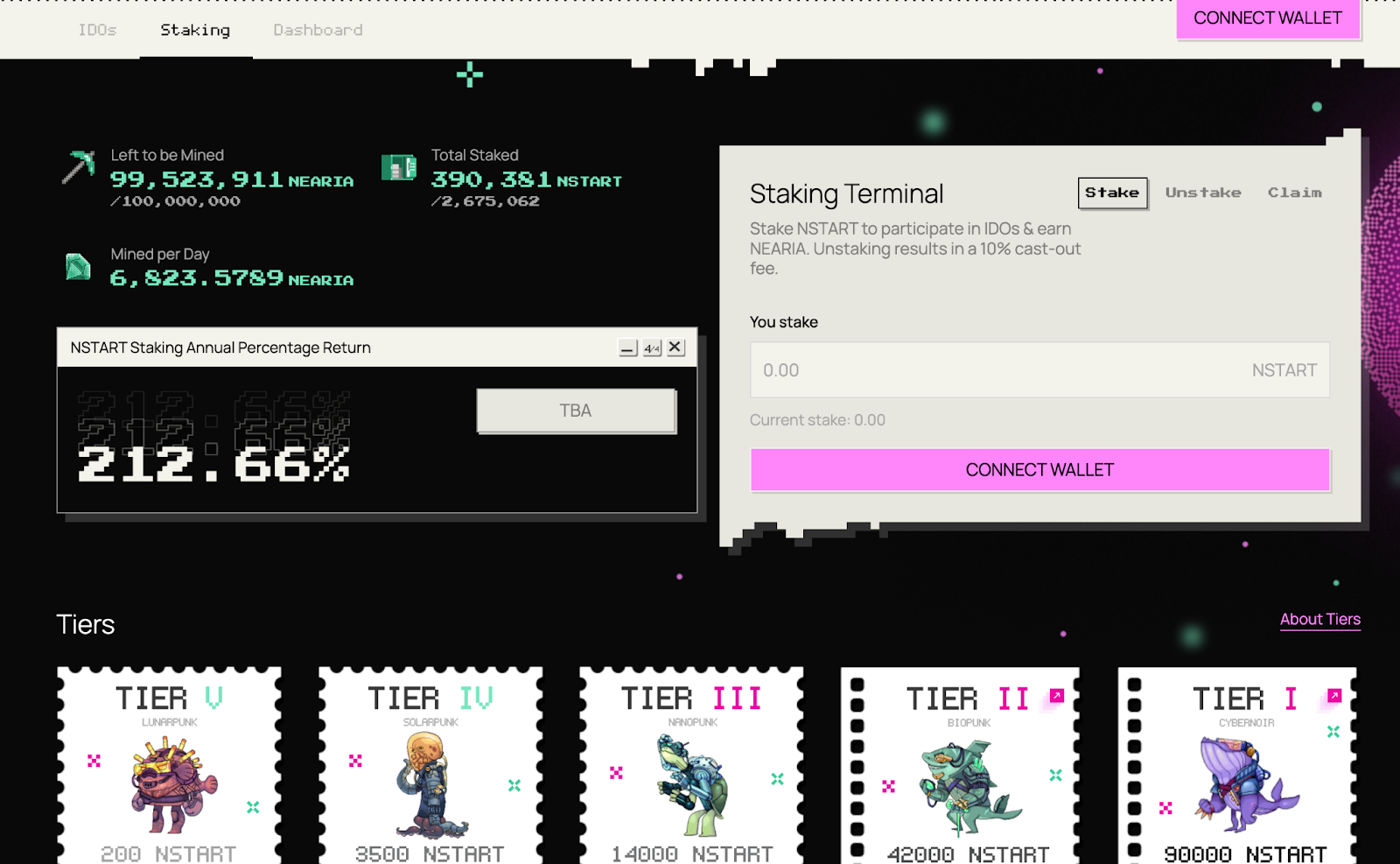Image resolution: width=1400 pixels, height=864 pixels.
Task: Click the Staking Terminal heading
Action: point(846,193)
